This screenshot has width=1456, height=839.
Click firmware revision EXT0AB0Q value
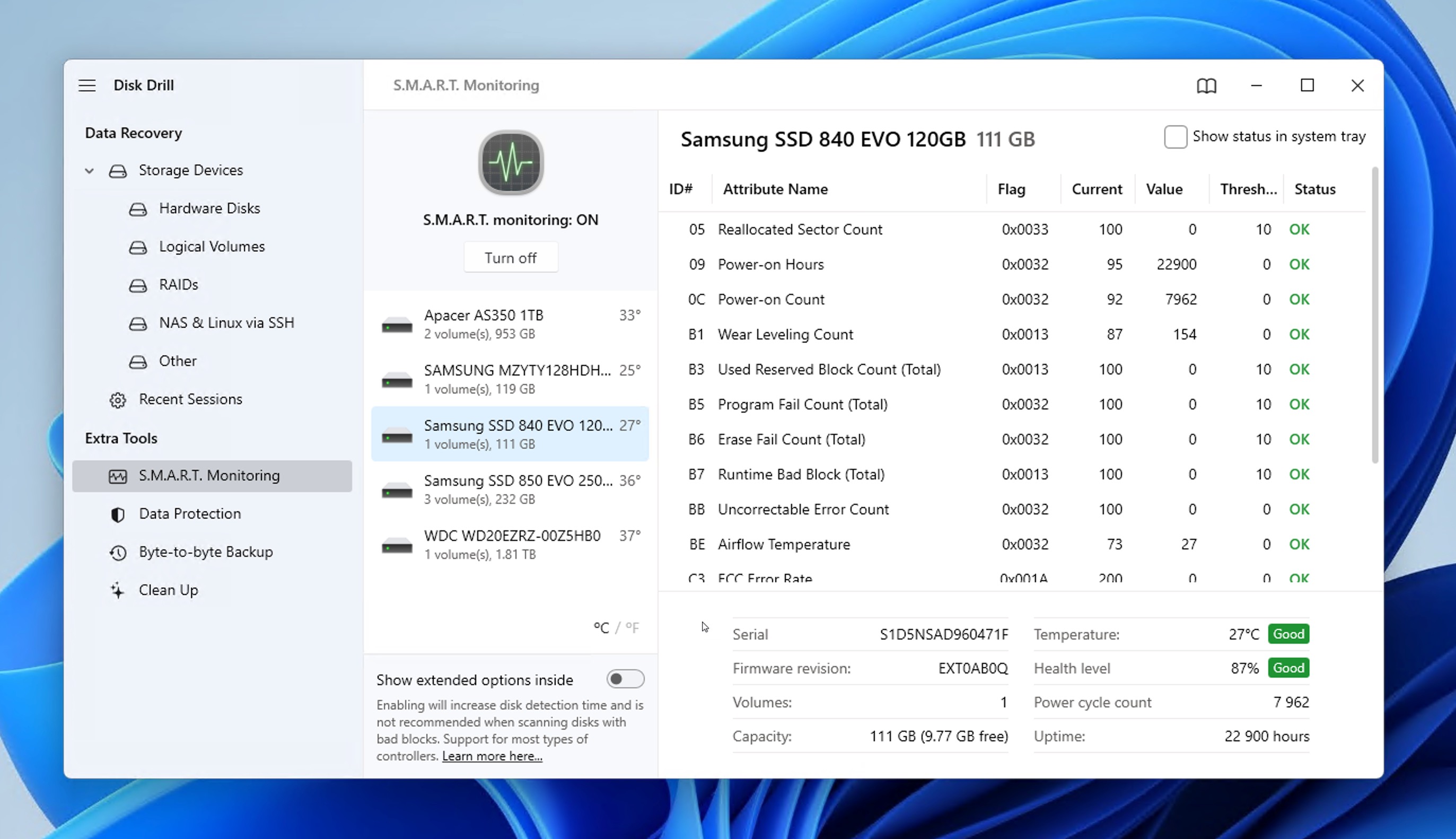[973, 668]
